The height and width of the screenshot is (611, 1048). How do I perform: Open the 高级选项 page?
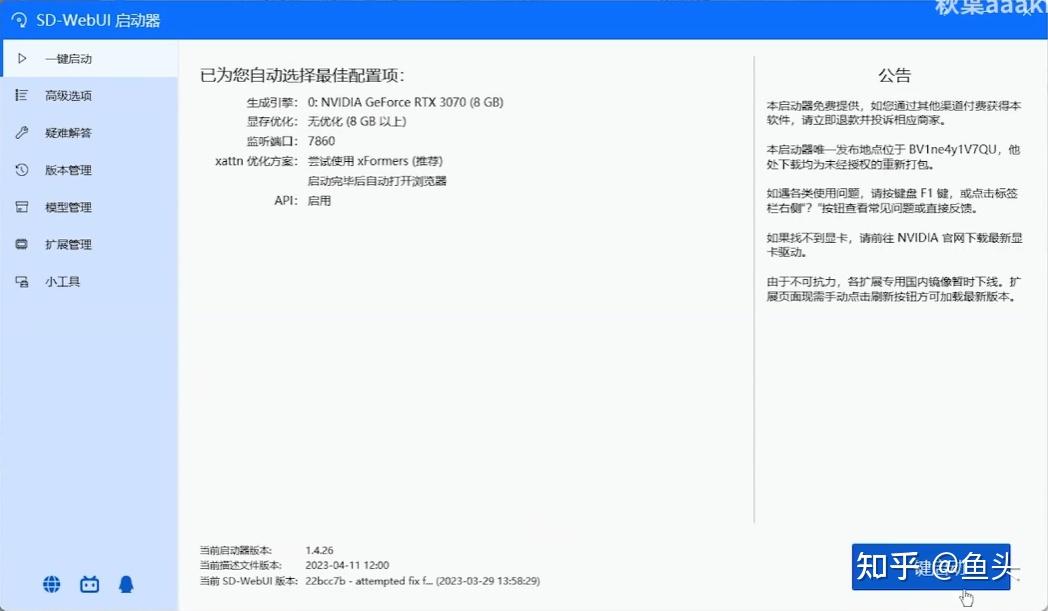89,96
